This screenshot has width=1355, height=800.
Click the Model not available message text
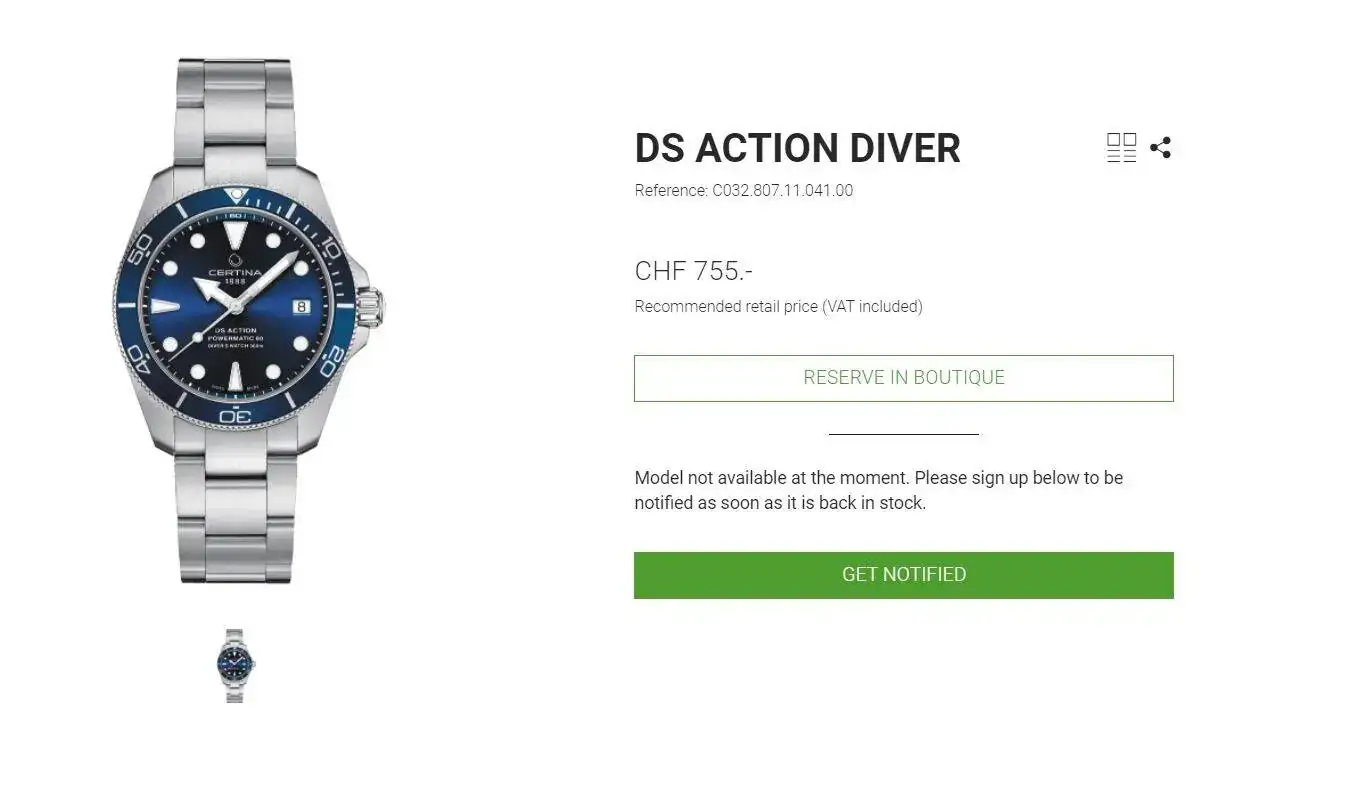click(878, 490)
